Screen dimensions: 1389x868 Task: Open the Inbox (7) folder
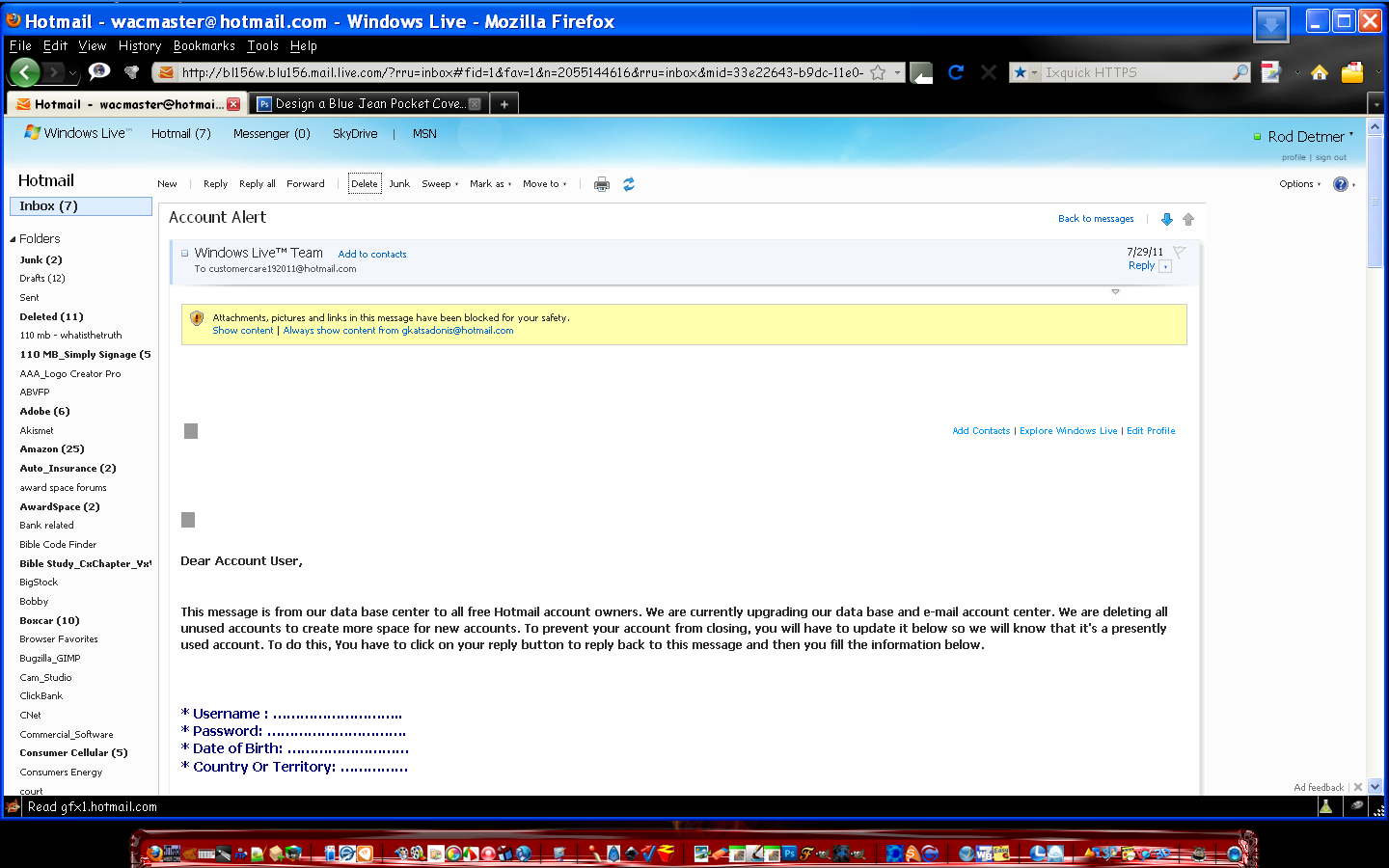click(81, 206)
